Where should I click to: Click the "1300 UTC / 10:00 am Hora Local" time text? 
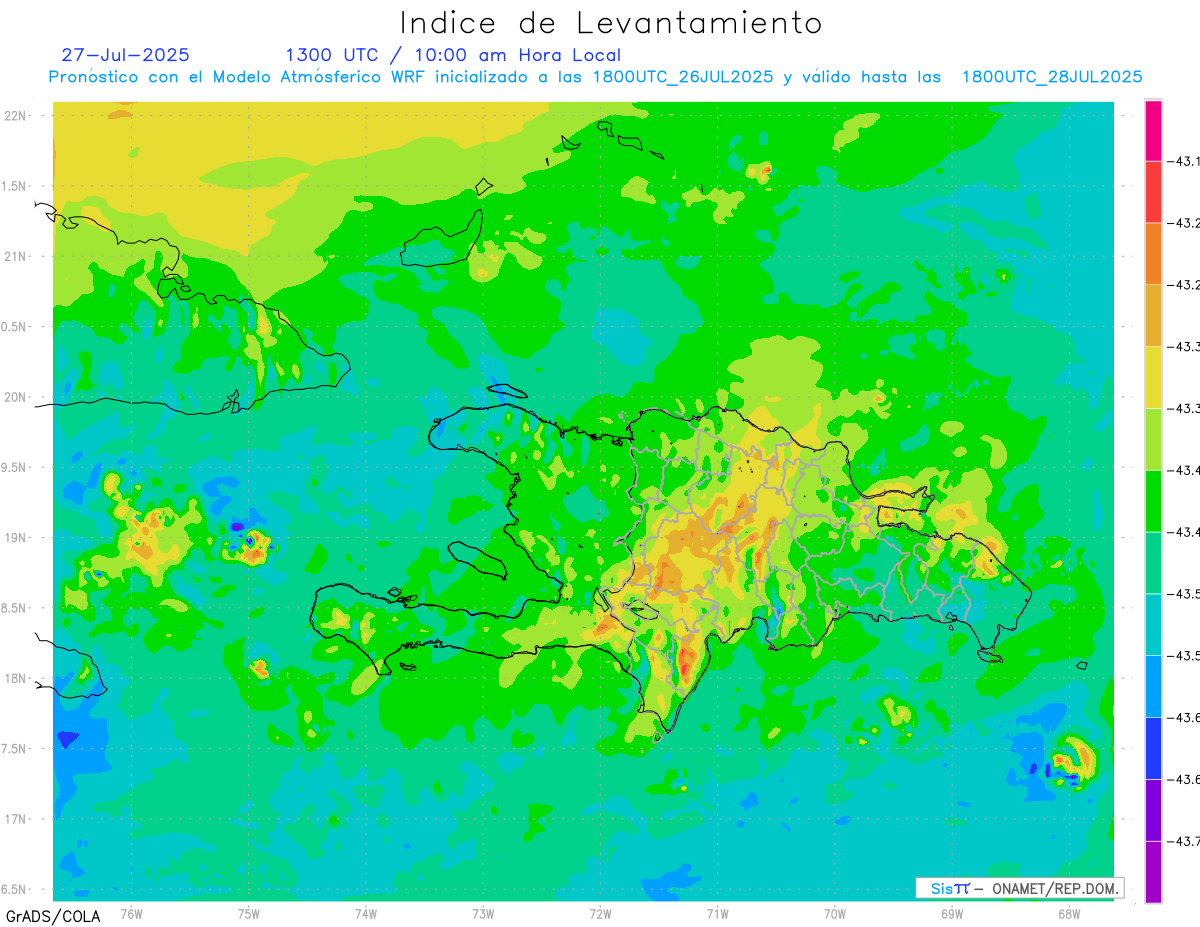tap(453, 55)
